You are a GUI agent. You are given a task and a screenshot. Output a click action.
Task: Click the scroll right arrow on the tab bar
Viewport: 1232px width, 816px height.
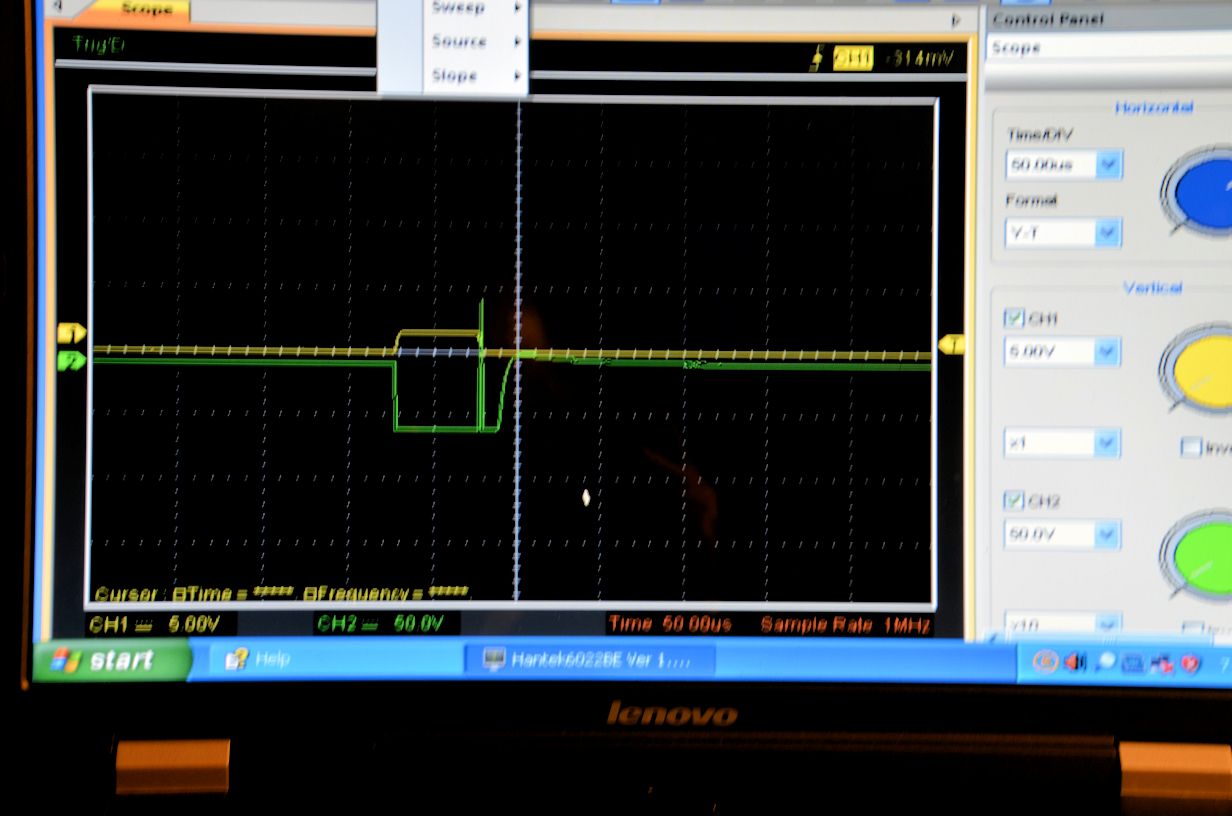tap(955, 20)
